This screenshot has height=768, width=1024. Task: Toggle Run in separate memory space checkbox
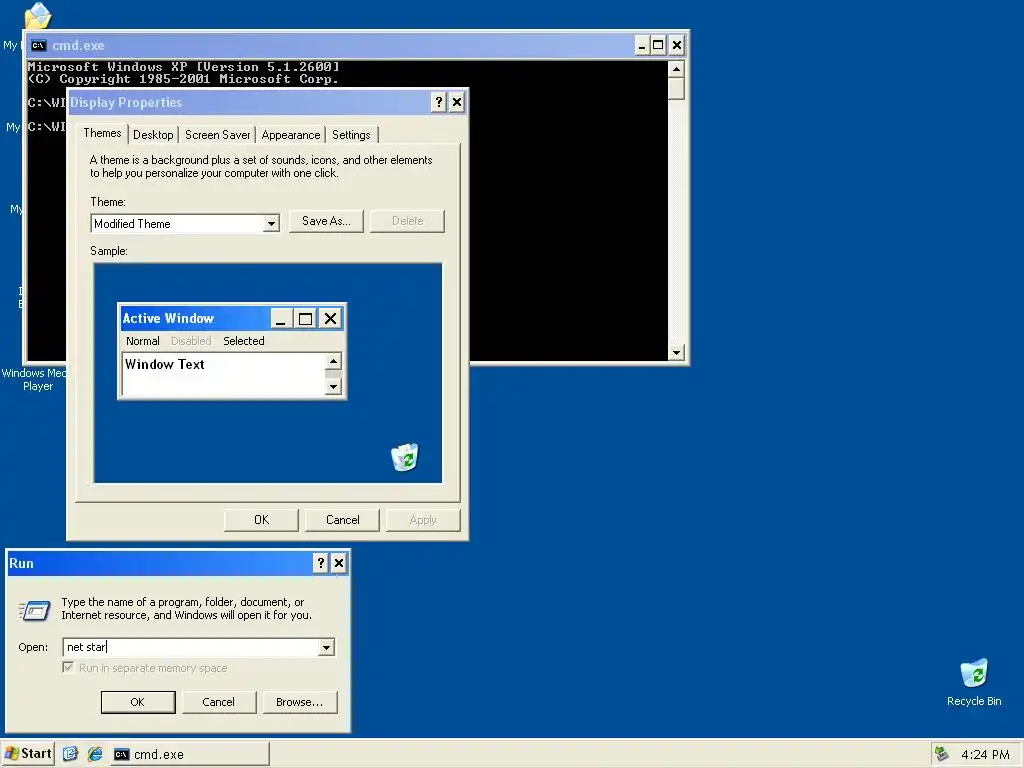(68, 667)
